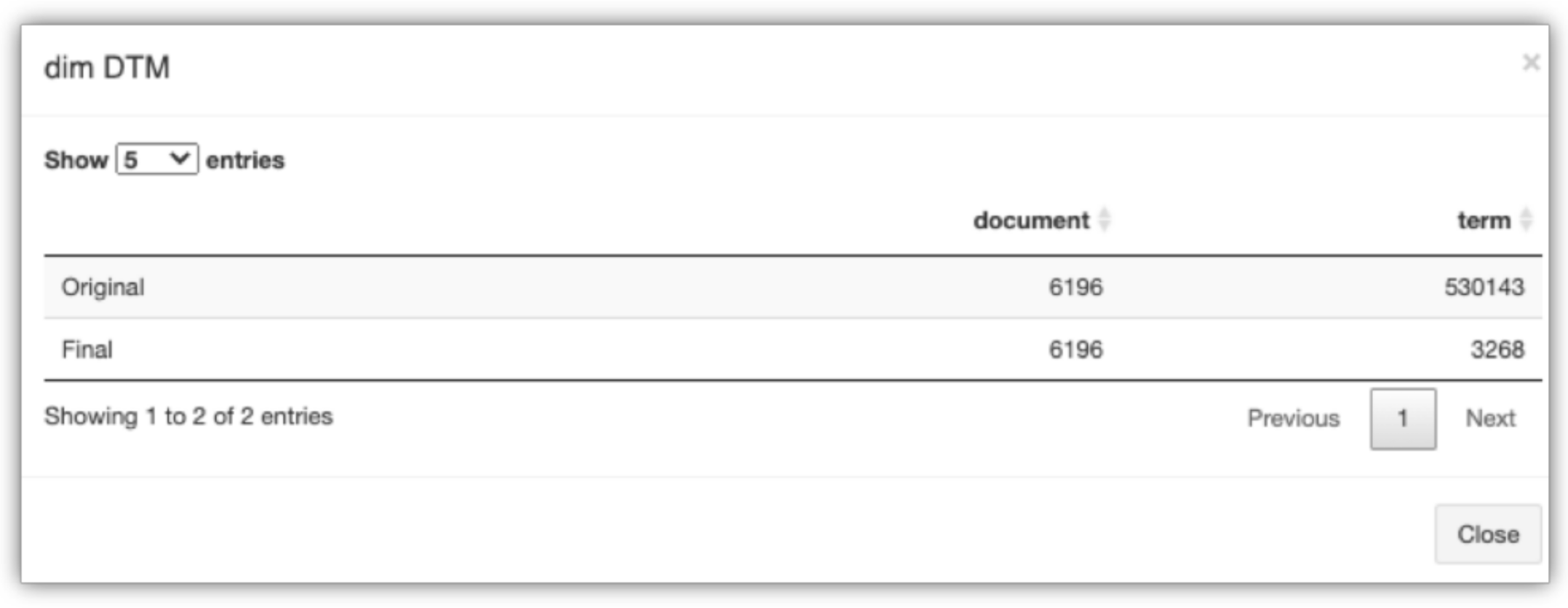Image resolution: width=1568 pixels, height=608 pixels.
Task: Click the sort arrows beside document header
Action: (1104, 219)
